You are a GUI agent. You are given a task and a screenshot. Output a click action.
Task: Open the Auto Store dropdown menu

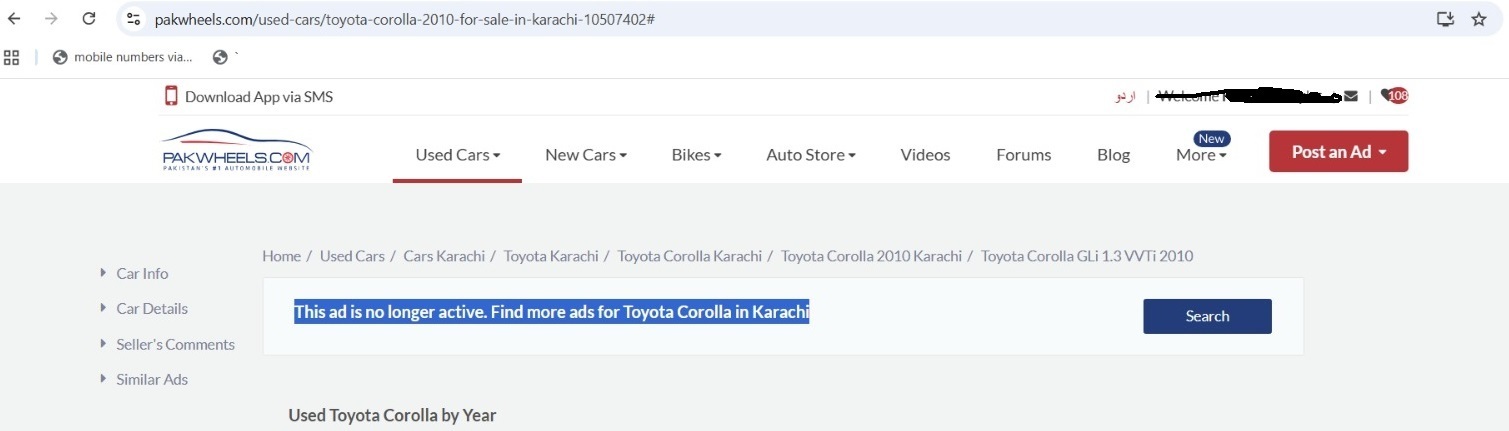(x=811, y=155)
